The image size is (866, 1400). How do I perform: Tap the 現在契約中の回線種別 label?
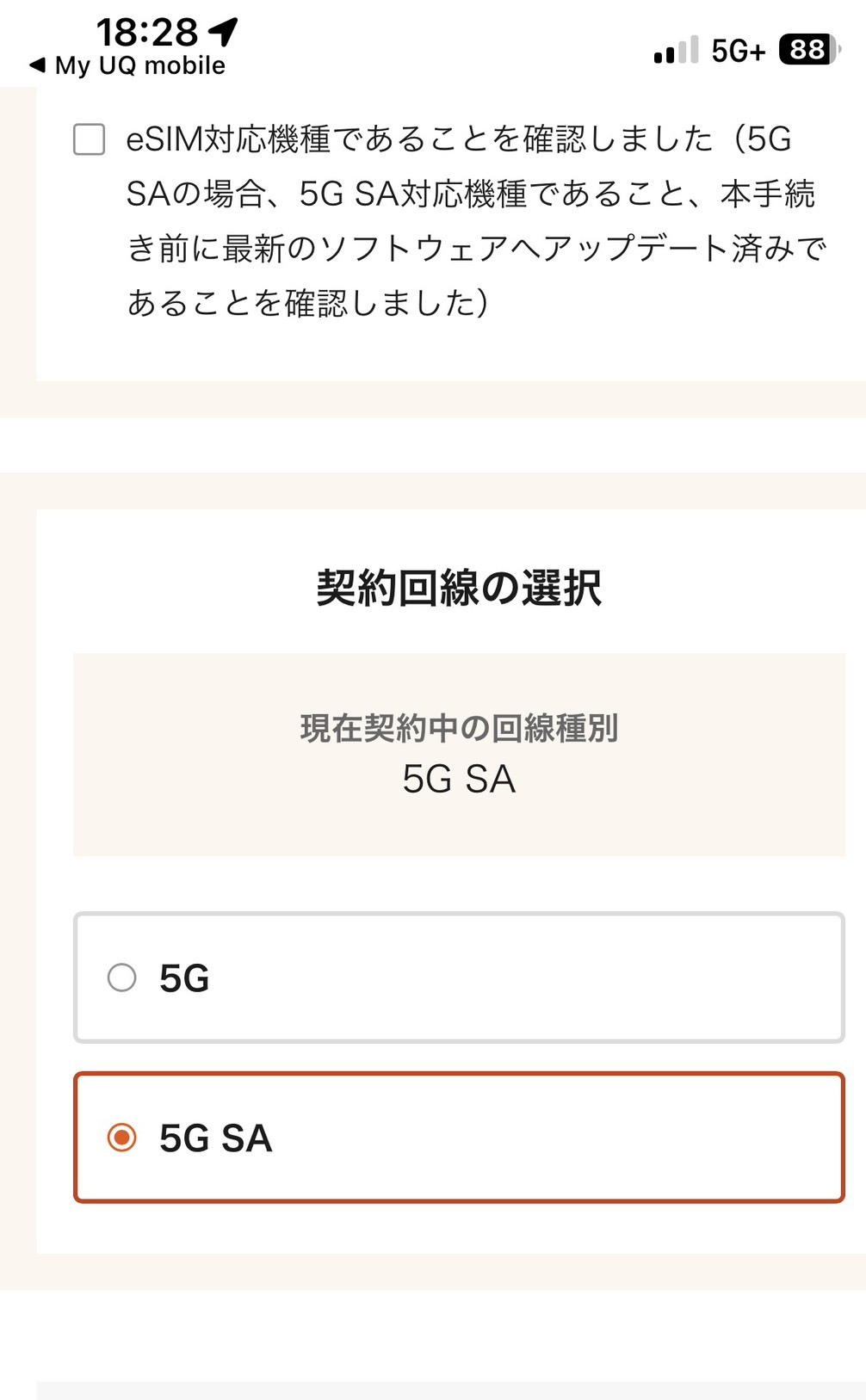pyautogui.click(x=459, y=728)
